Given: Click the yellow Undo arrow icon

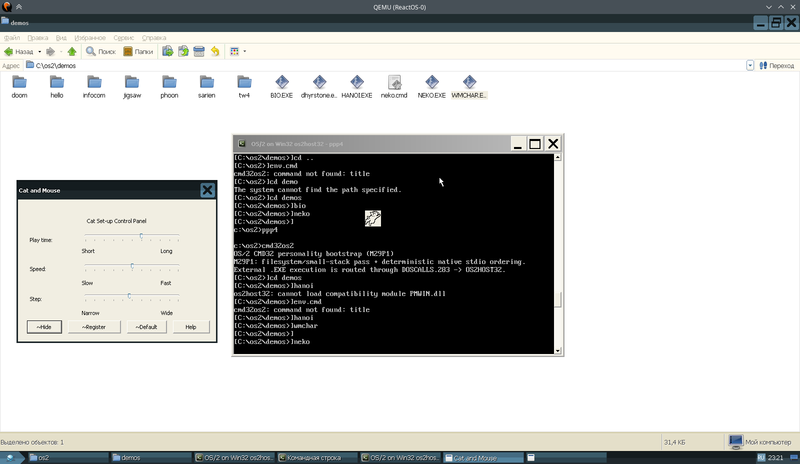Looking at the screenshot, I should pyautogui.click(x=215, y=52).
